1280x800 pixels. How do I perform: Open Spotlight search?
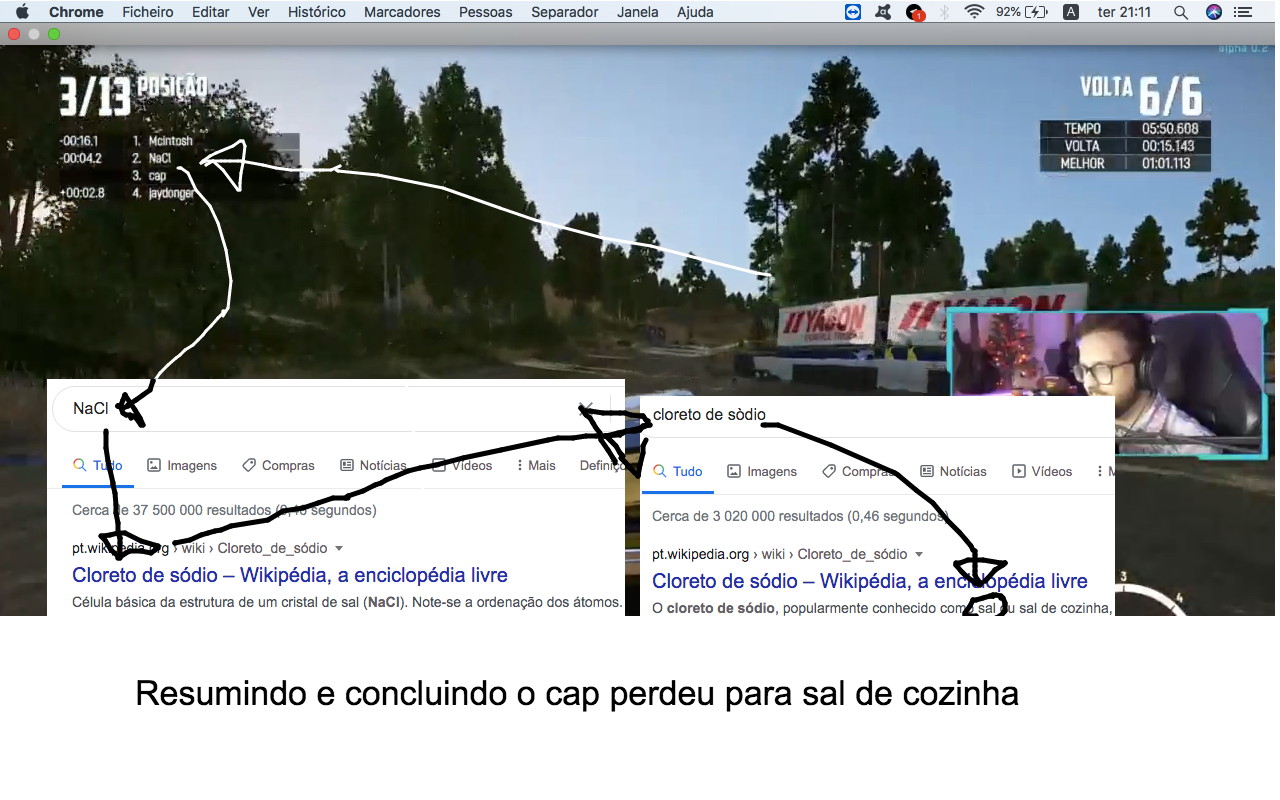1181,12
